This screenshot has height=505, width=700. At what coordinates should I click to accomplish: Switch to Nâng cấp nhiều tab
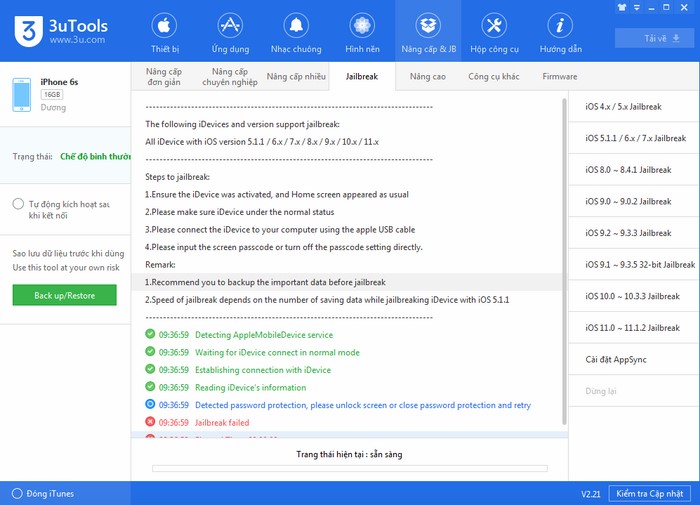pos(296,76)
